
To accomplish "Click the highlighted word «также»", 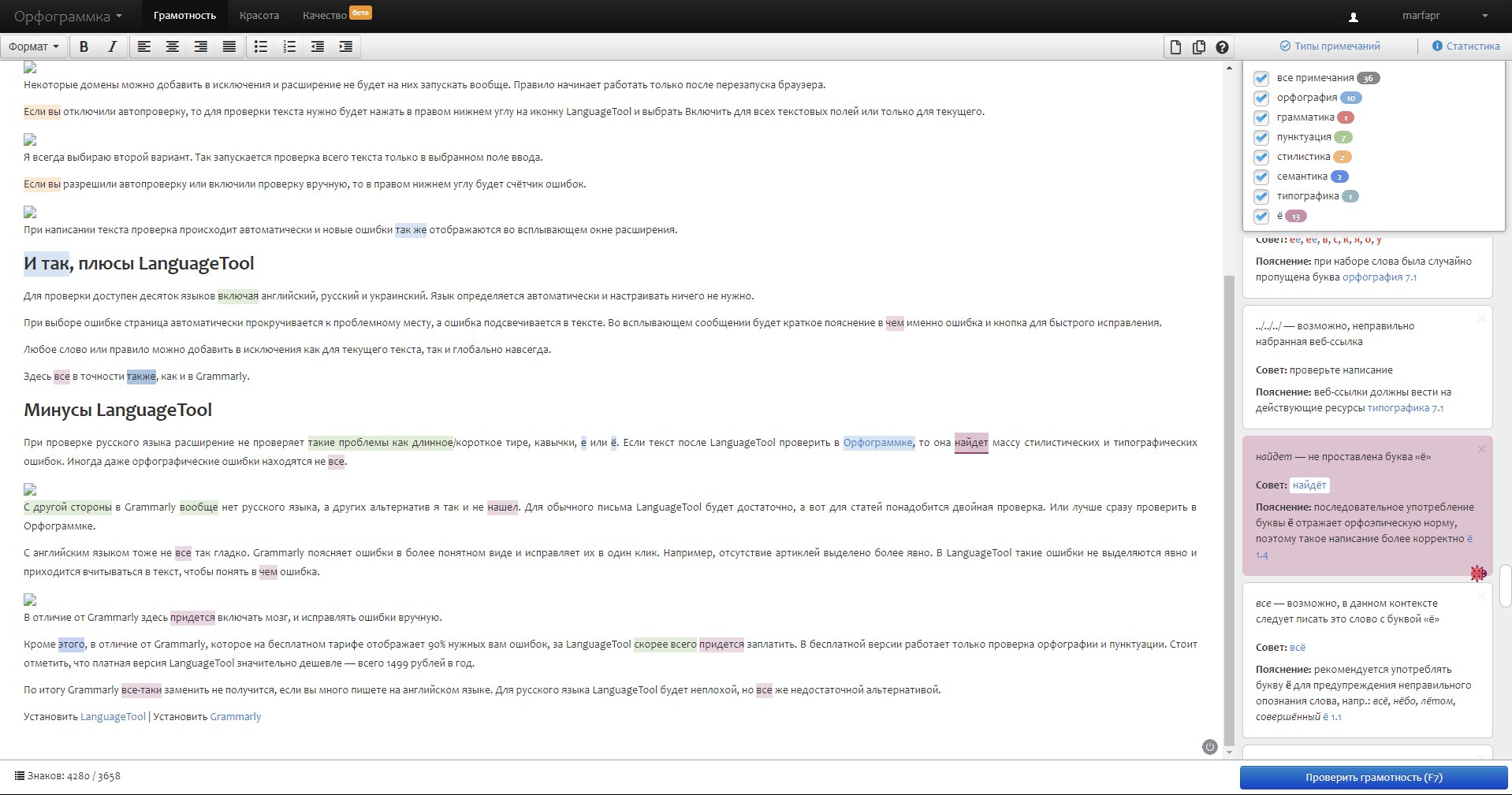I will point(142,377).
